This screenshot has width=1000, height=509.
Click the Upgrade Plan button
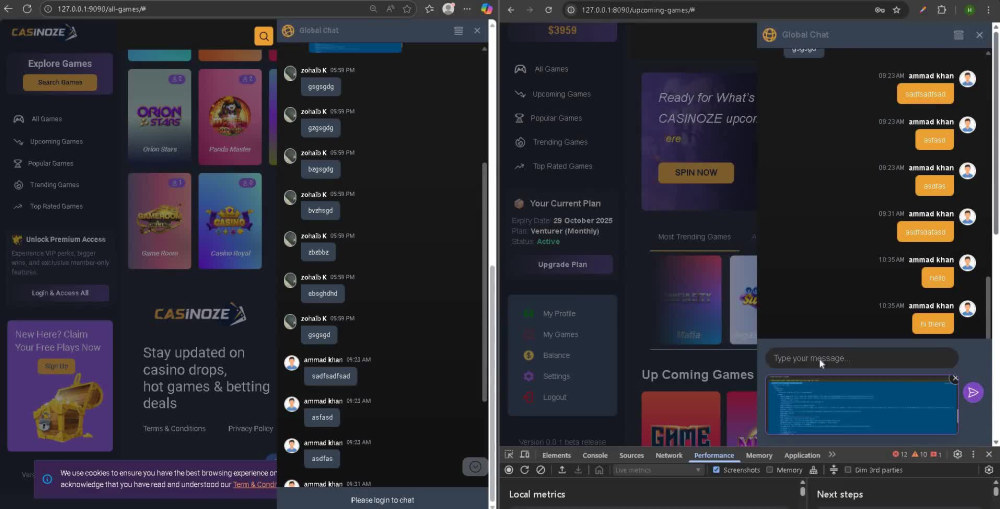tap(562, 264)
